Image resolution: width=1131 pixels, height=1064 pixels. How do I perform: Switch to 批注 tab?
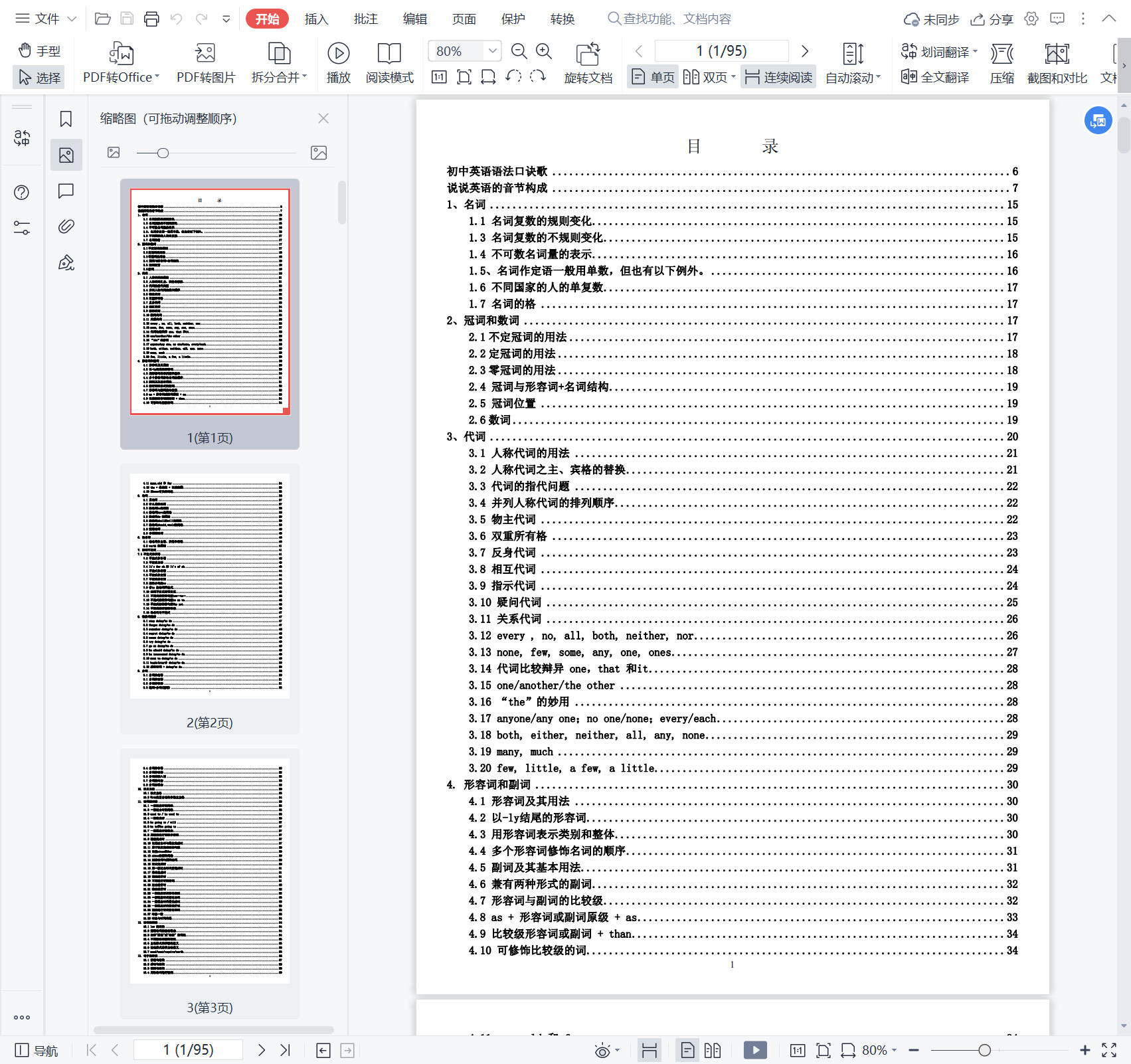point(365,19)
